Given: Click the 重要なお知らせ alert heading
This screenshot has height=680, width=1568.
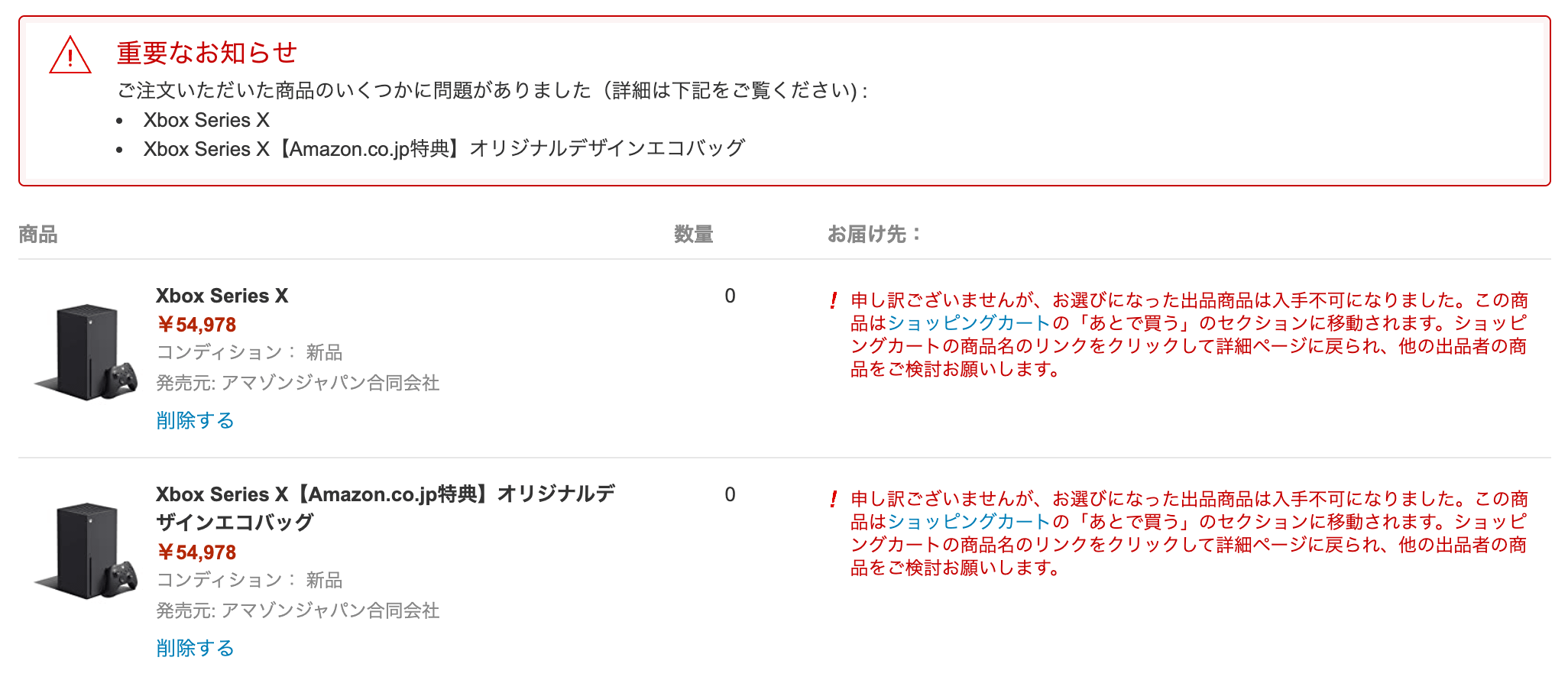Looking at the screenshot, I should [x=206, y=53].
